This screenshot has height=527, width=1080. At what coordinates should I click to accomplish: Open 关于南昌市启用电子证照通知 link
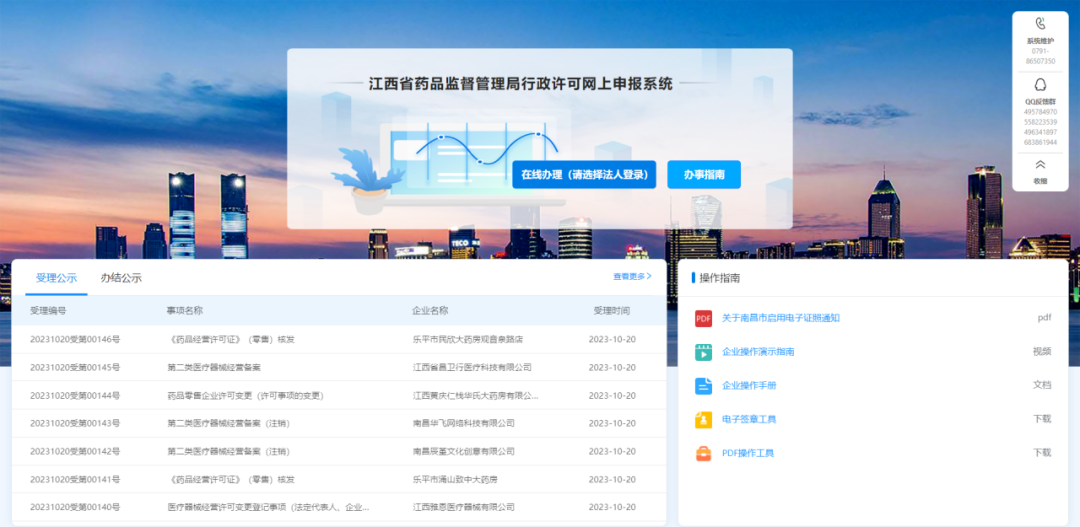[x=780, y=318]
